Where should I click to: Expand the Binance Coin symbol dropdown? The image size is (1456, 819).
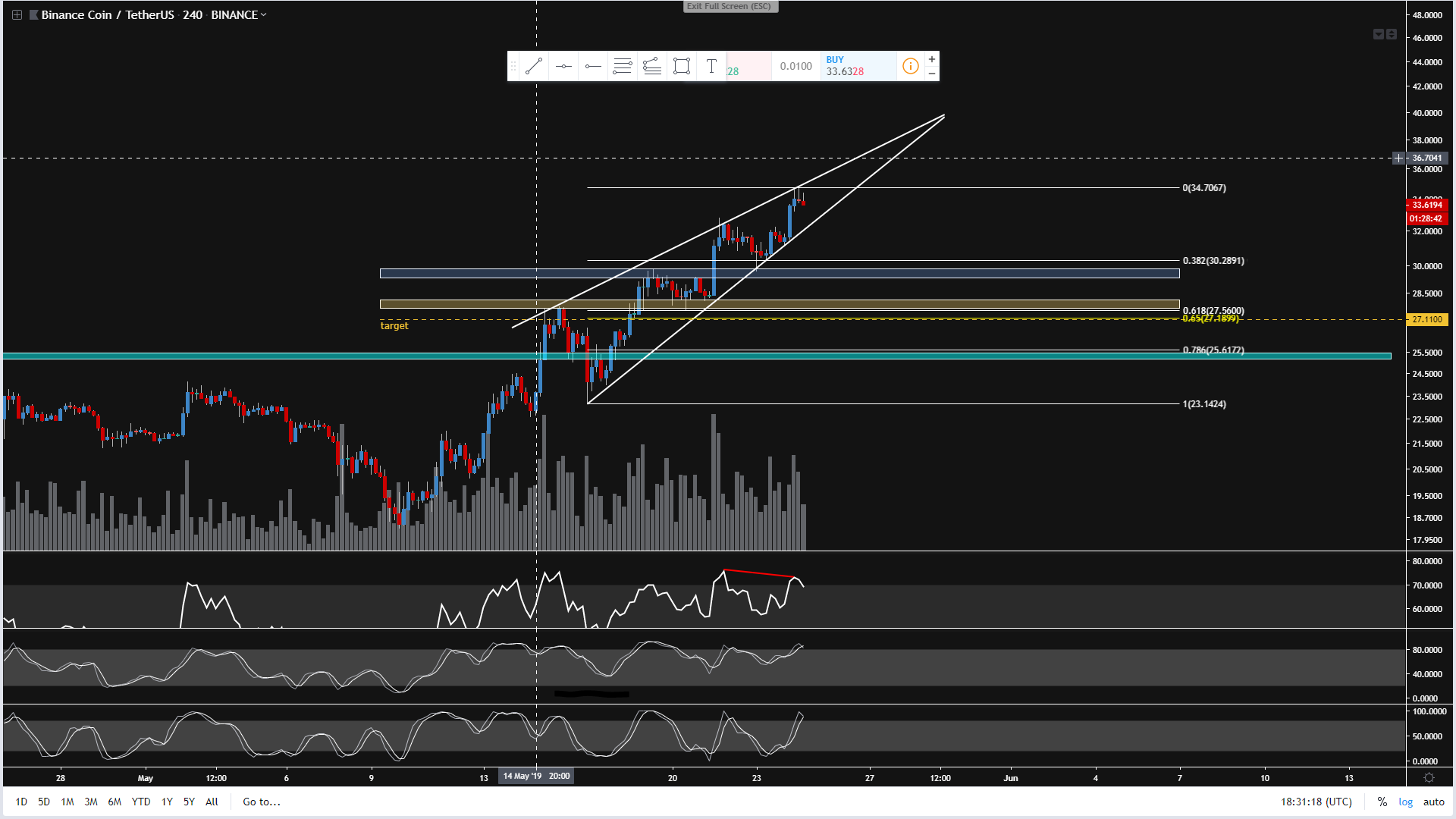click(x=263, y=14)
